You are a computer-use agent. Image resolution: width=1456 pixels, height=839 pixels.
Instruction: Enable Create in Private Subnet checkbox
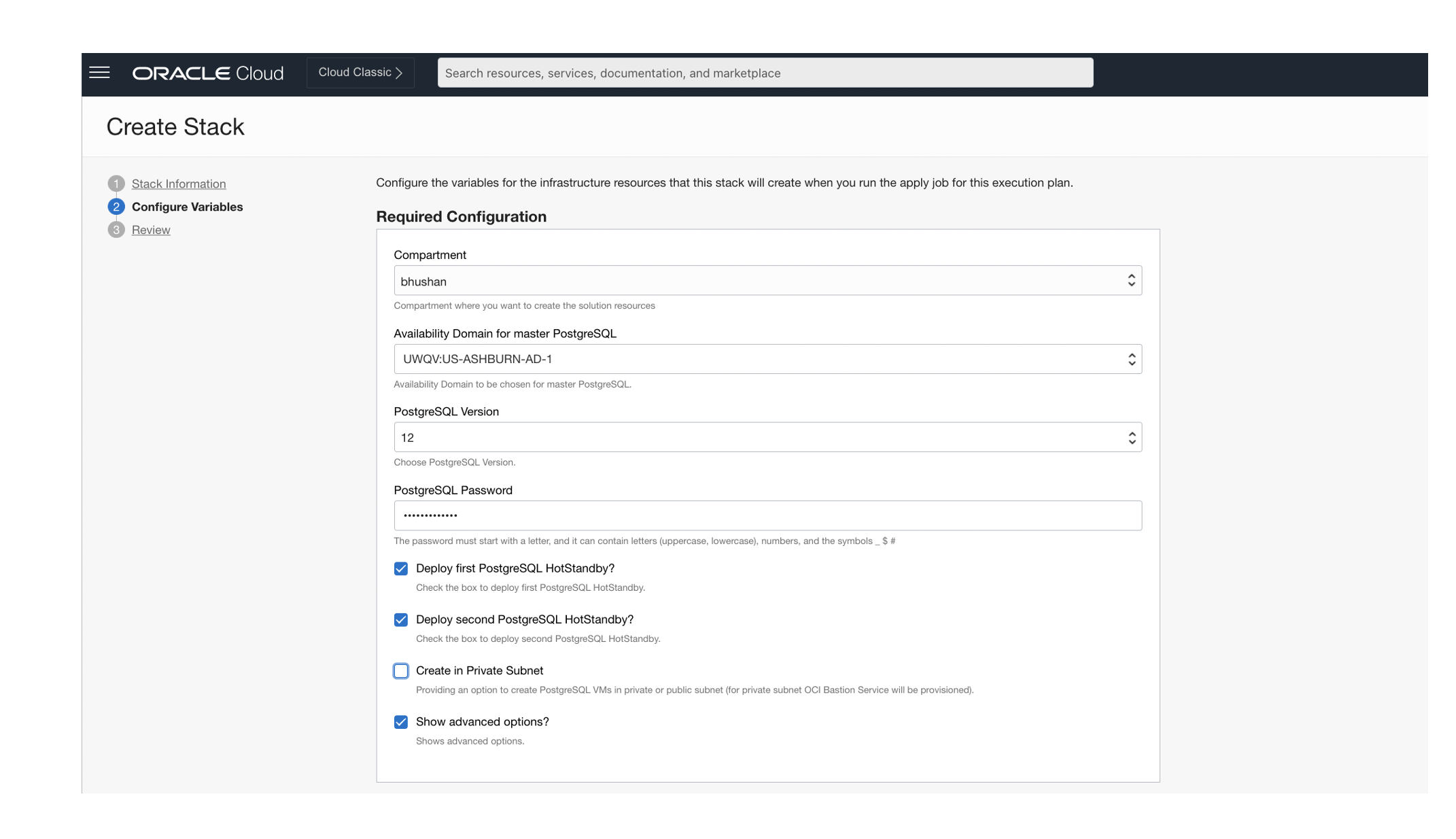tap(401, 671)
